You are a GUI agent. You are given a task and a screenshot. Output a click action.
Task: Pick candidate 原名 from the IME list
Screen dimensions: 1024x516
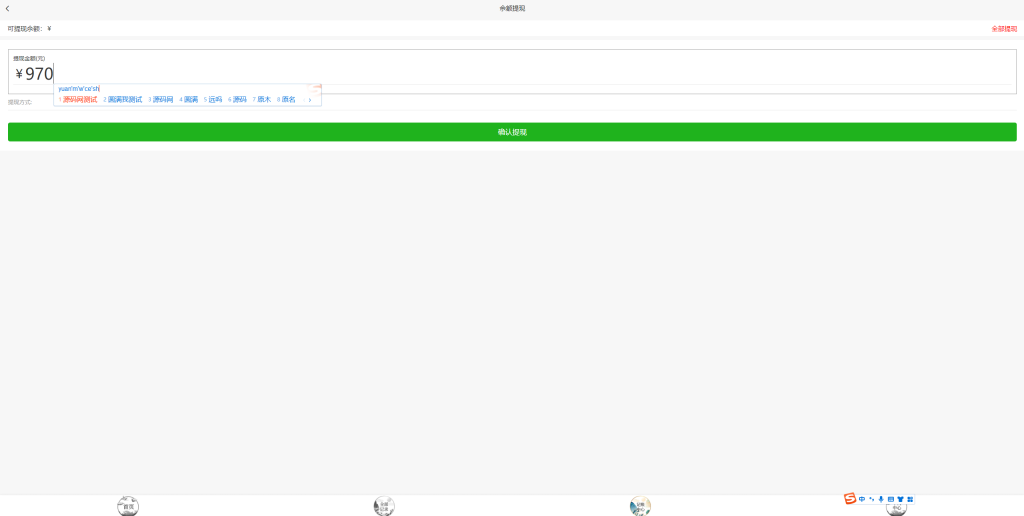pyautogui.click(x=288, y=100)
